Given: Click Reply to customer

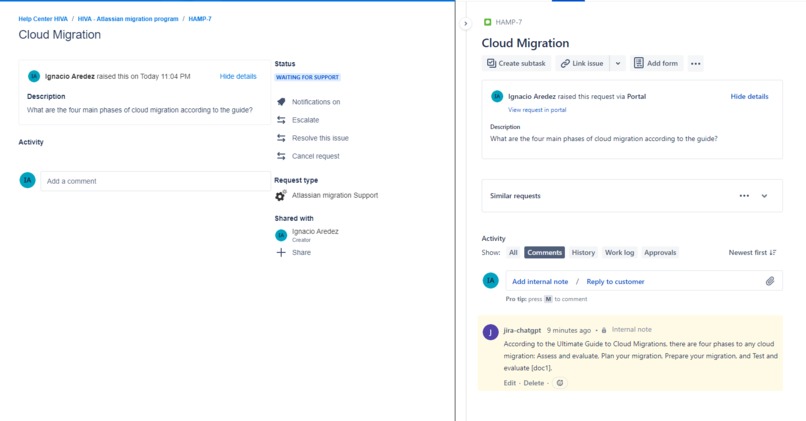Looking at the screenshot, I should point(615,282).
